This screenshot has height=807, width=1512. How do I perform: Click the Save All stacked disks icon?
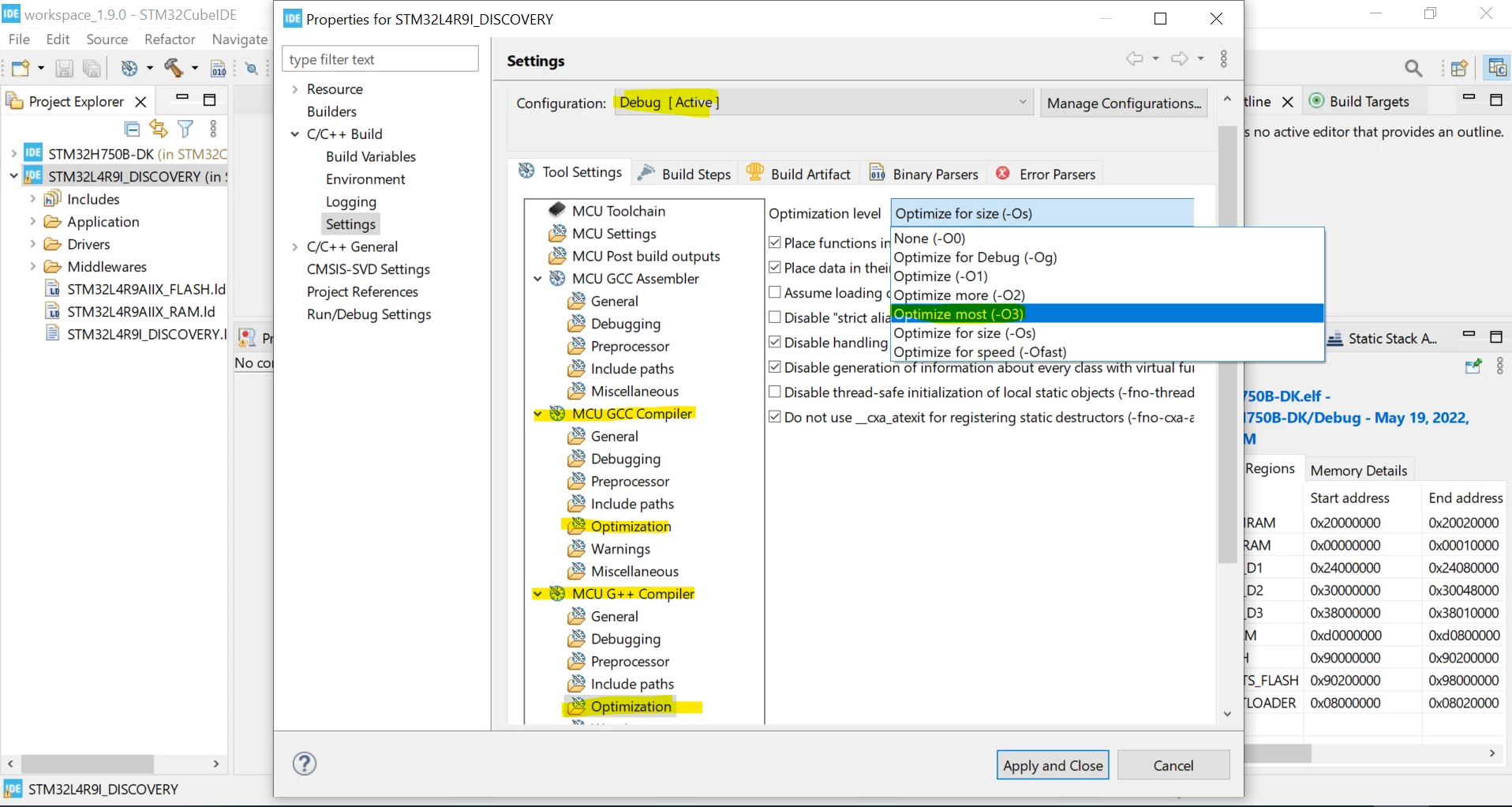[92, 69]
